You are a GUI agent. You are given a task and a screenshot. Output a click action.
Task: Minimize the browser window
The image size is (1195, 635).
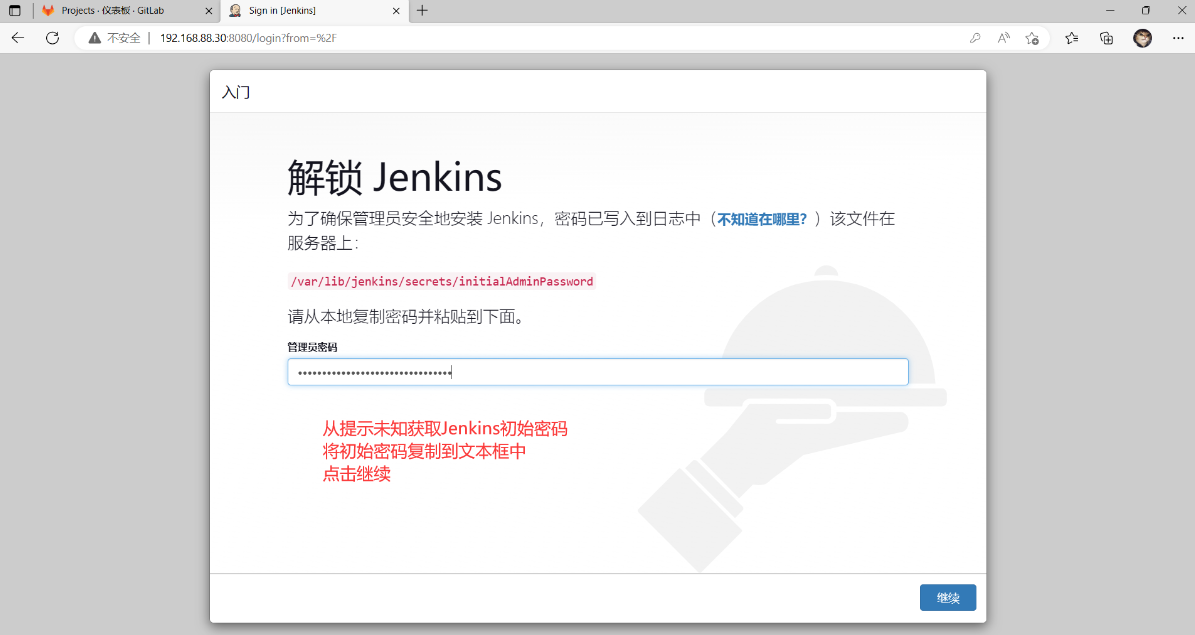pos(1110,11)
